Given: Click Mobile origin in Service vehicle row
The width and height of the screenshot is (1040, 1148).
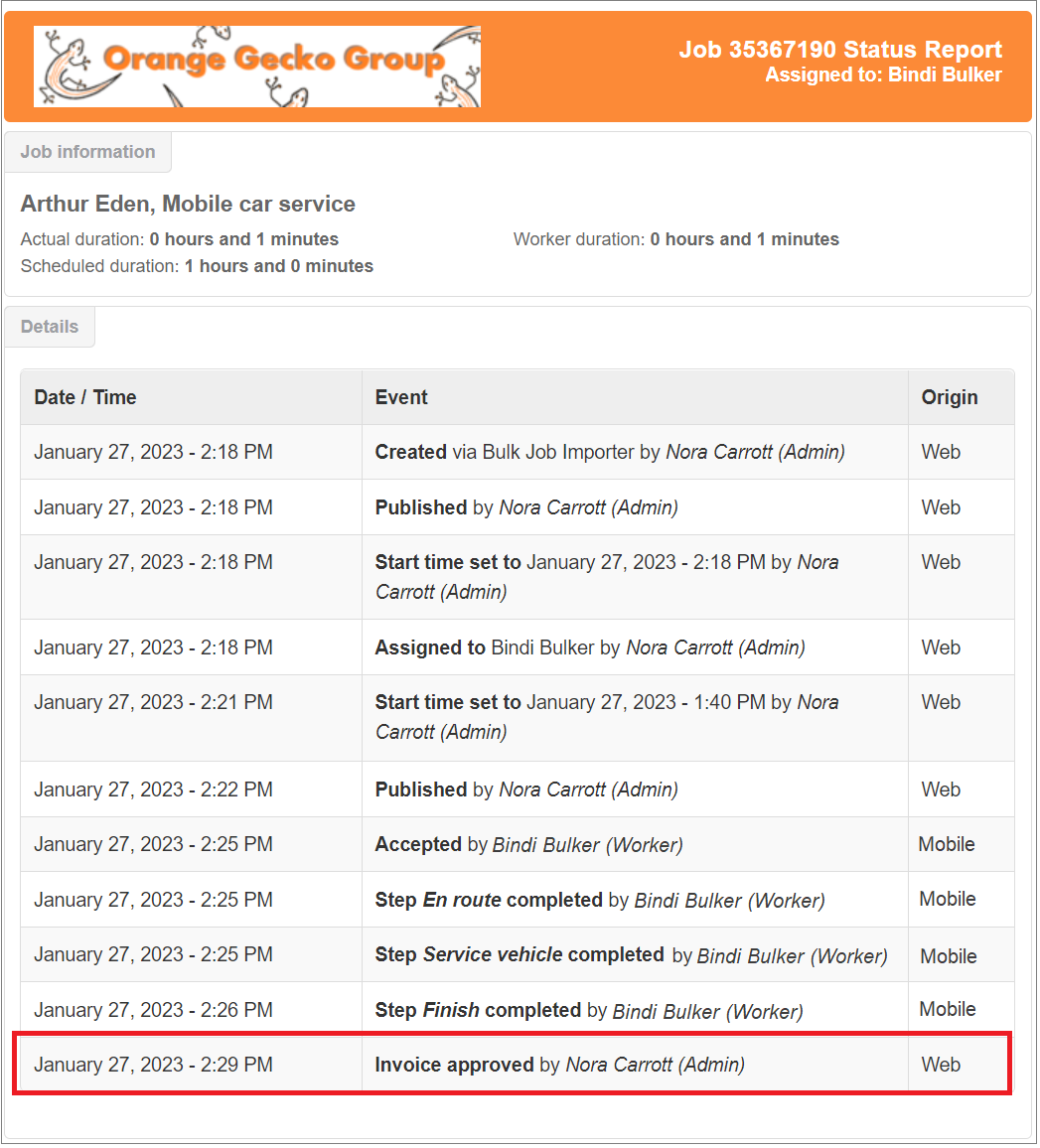Looking at the screenshot, I should pos(949,957).
